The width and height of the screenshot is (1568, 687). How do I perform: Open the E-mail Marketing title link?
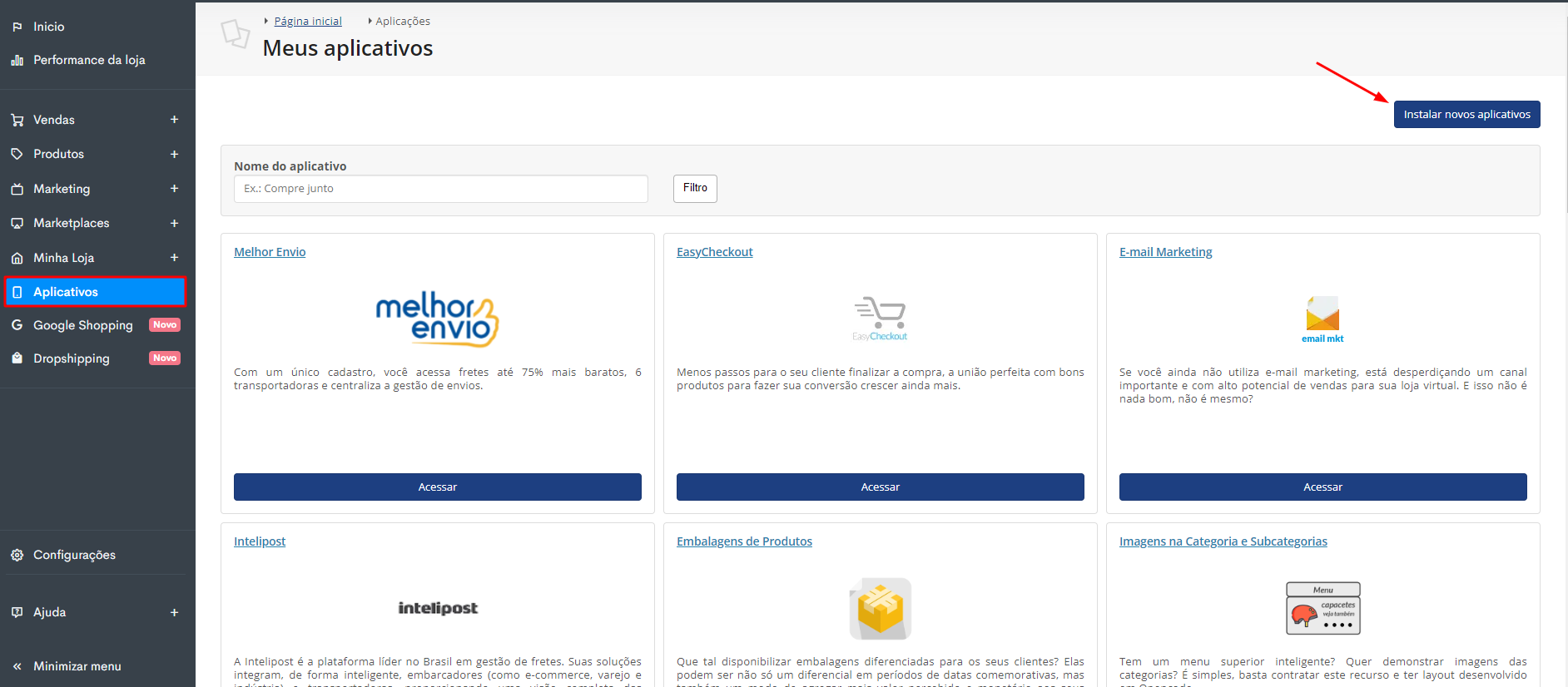click(x=1166, y=252)
